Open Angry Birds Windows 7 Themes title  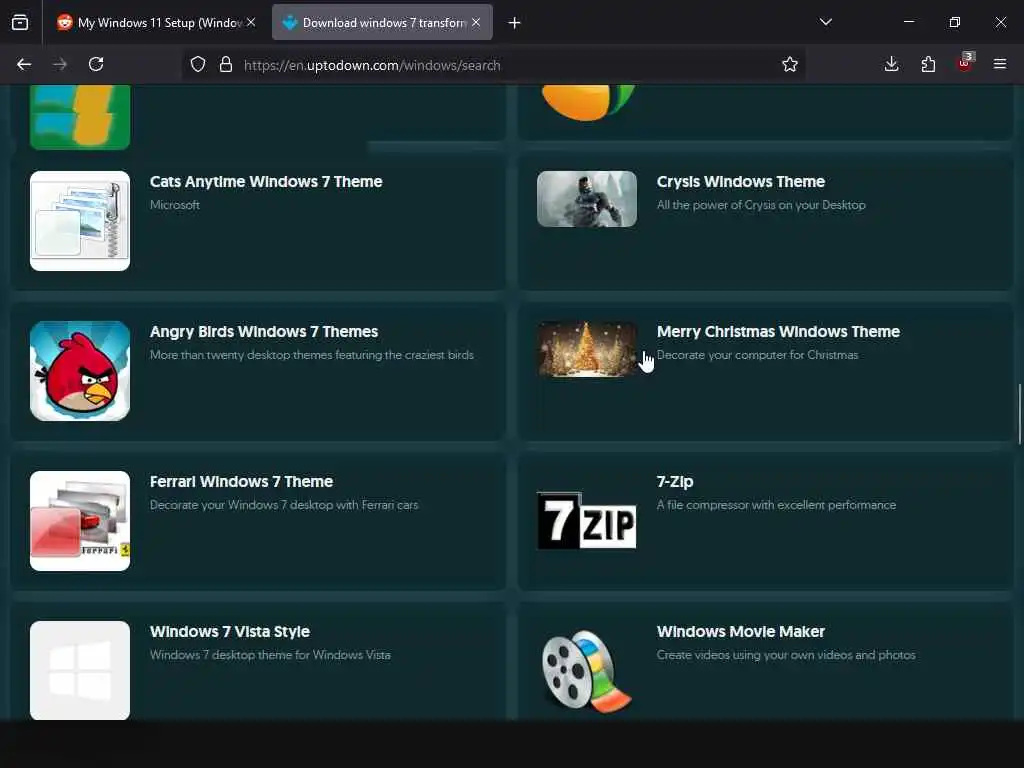pos(264,332)
